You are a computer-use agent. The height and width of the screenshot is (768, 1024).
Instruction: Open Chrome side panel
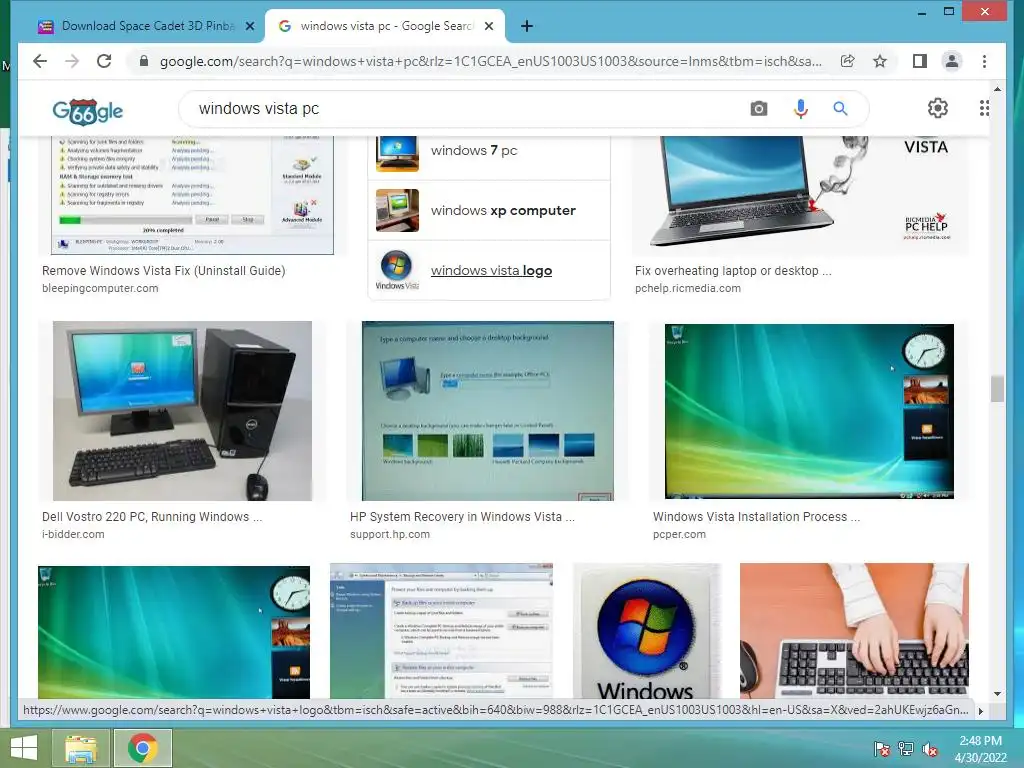[x=920, y=61]
